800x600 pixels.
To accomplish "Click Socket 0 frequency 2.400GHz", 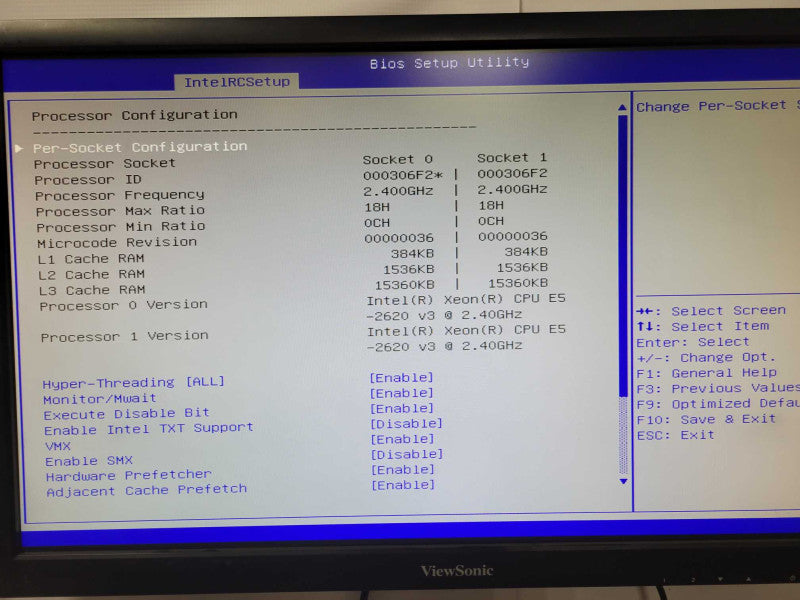I will pyautogui.click(x=398, y=191).
